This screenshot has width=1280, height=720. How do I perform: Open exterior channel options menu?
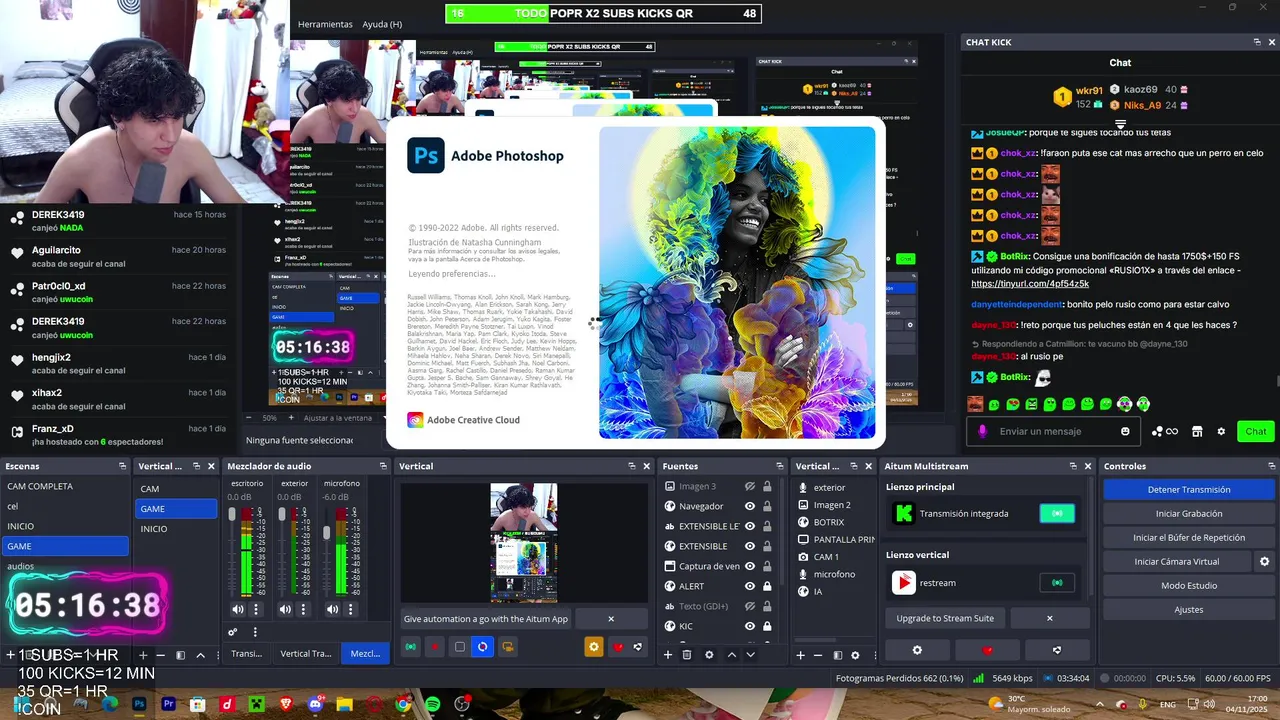click(303, 609)
